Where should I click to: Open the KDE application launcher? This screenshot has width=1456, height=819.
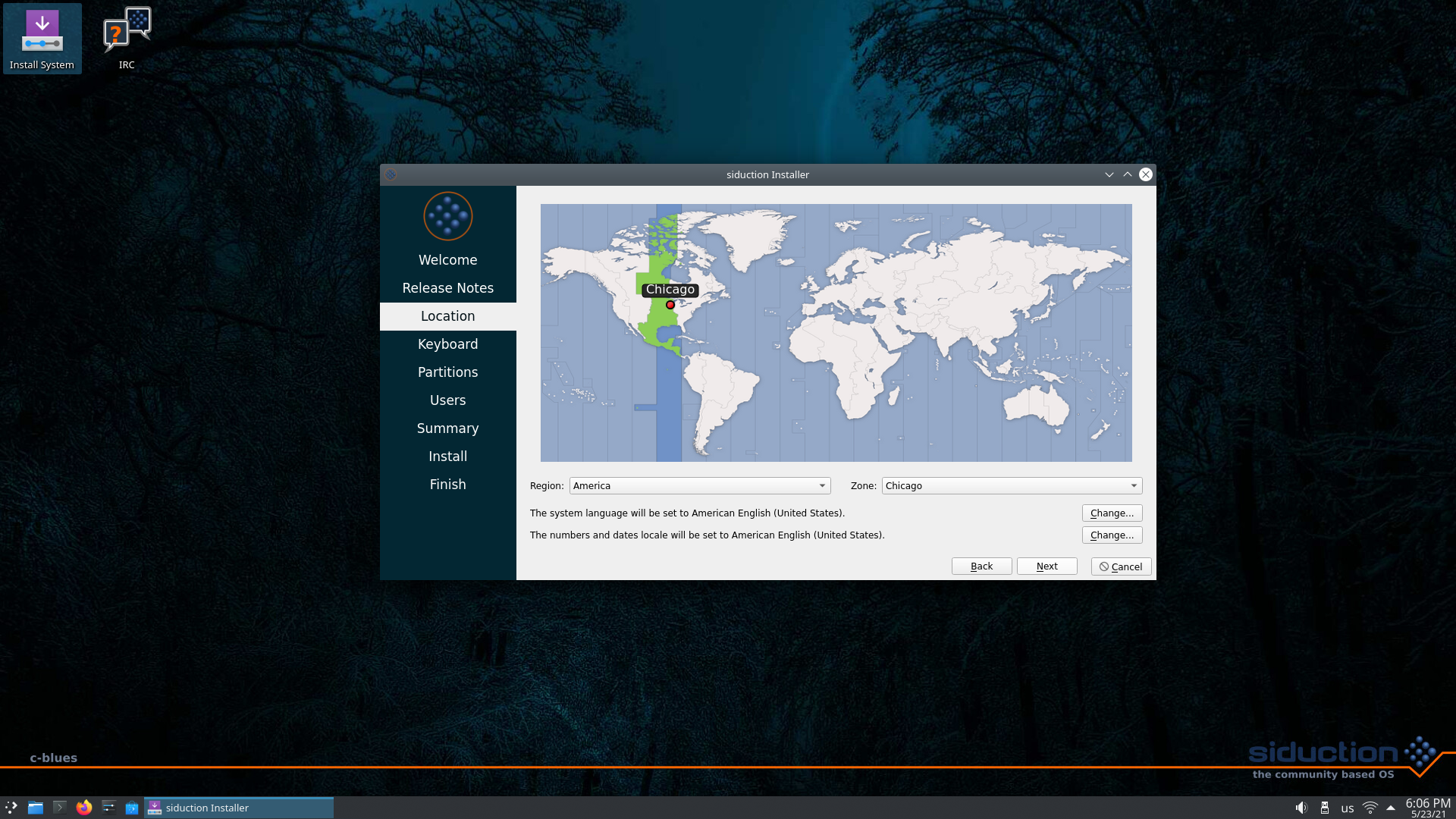(x=11, y=808)
